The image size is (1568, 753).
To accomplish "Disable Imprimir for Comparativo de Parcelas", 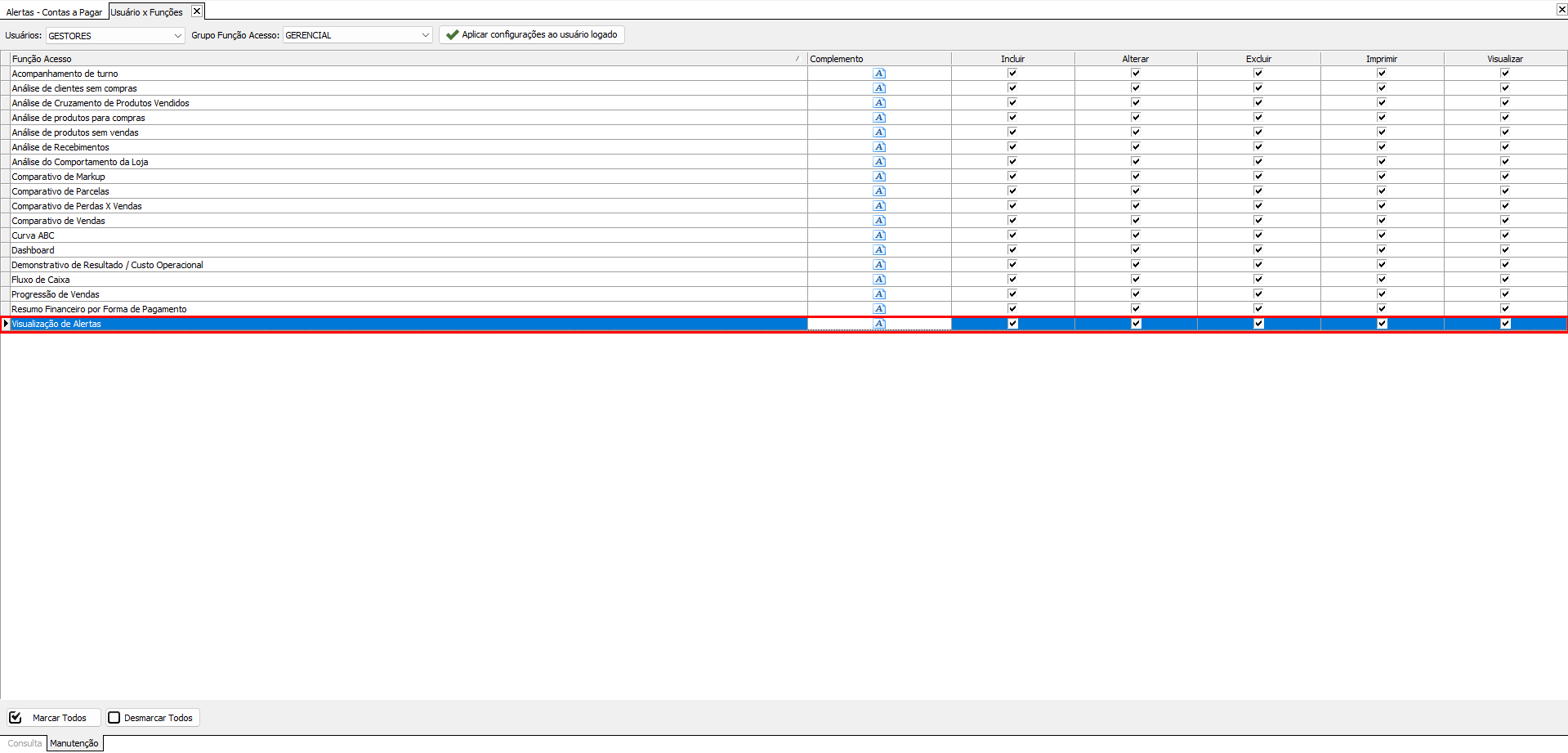I will [1382, 191].
